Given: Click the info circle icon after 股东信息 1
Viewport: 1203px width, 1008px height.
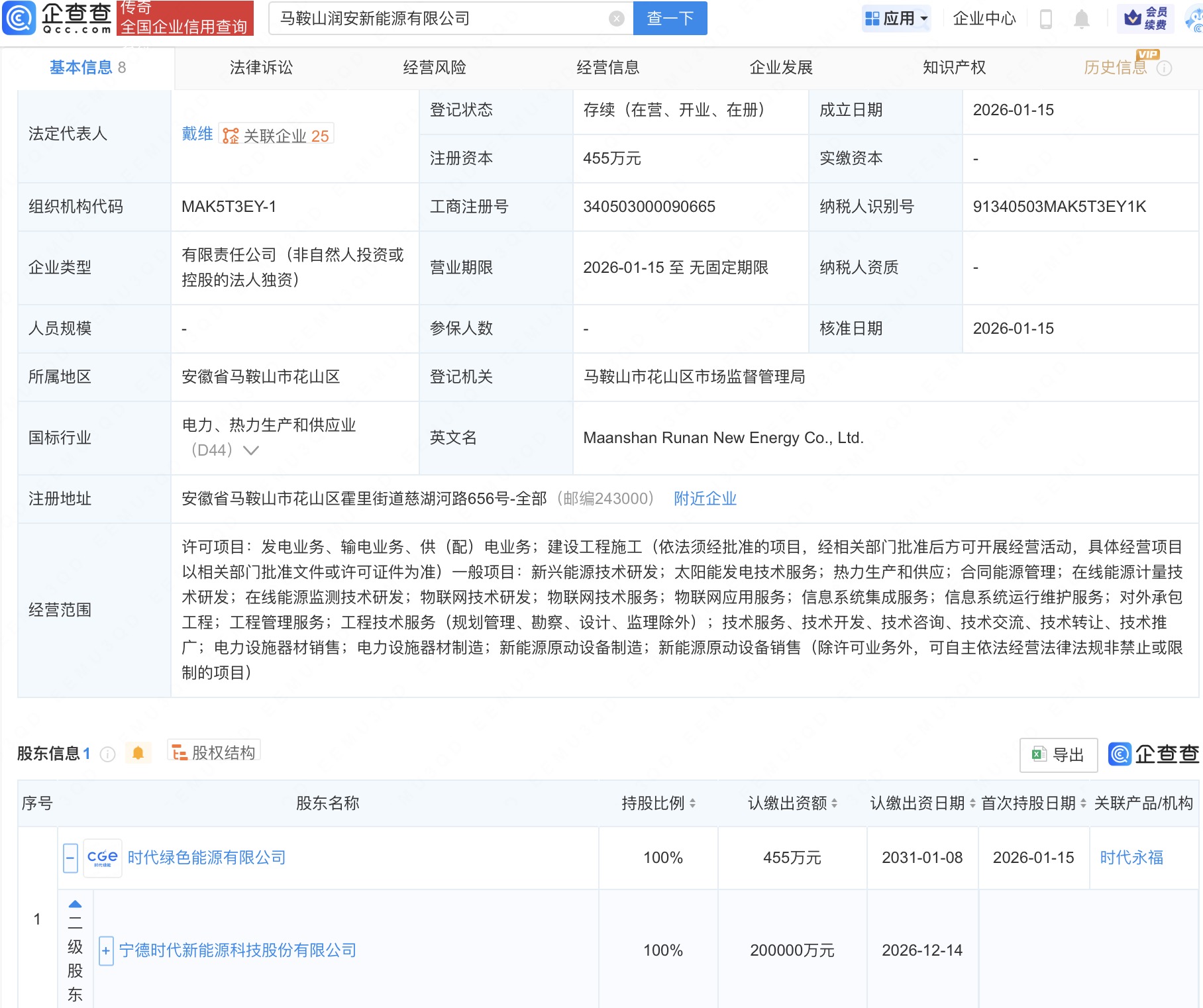Looking at the screenshot, I should point(107,754).
